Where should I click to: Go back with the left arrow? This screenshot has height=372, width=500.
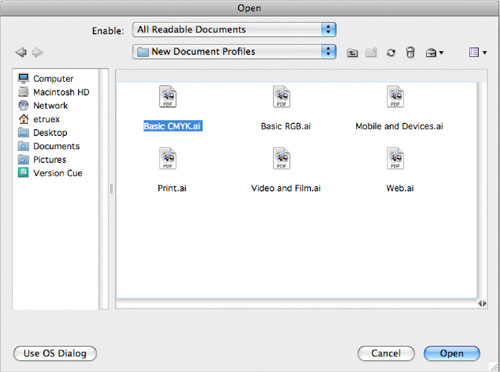[x=21, y=52]
